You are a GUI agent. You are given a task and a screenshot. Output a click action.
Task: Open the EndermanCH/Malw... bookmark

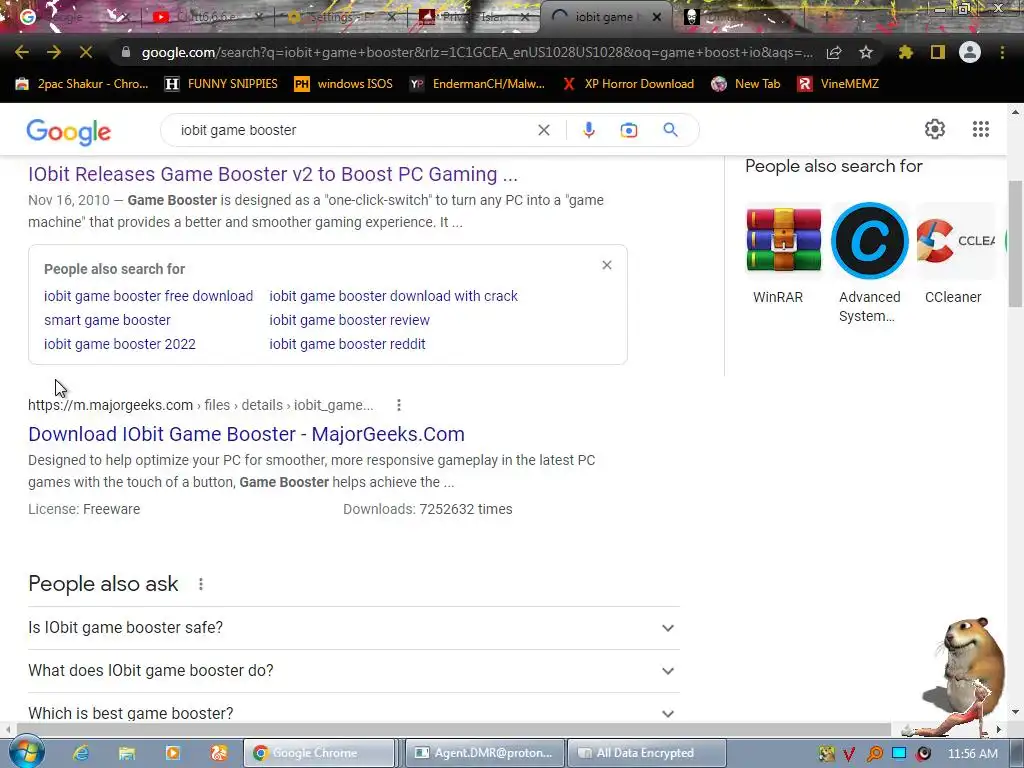[477, 84]
